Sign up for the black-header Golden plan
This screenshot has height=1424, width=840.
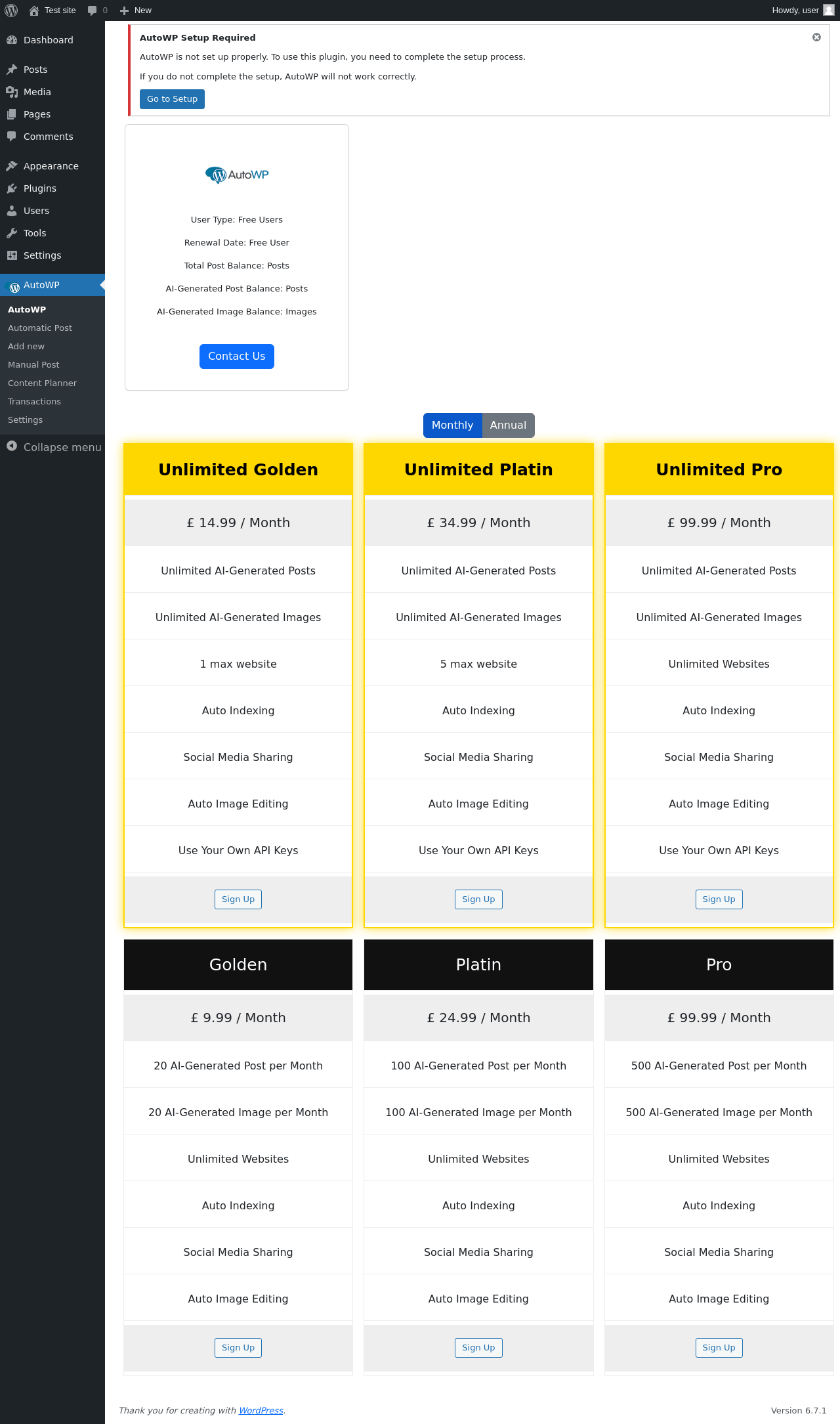[238, 1348]
